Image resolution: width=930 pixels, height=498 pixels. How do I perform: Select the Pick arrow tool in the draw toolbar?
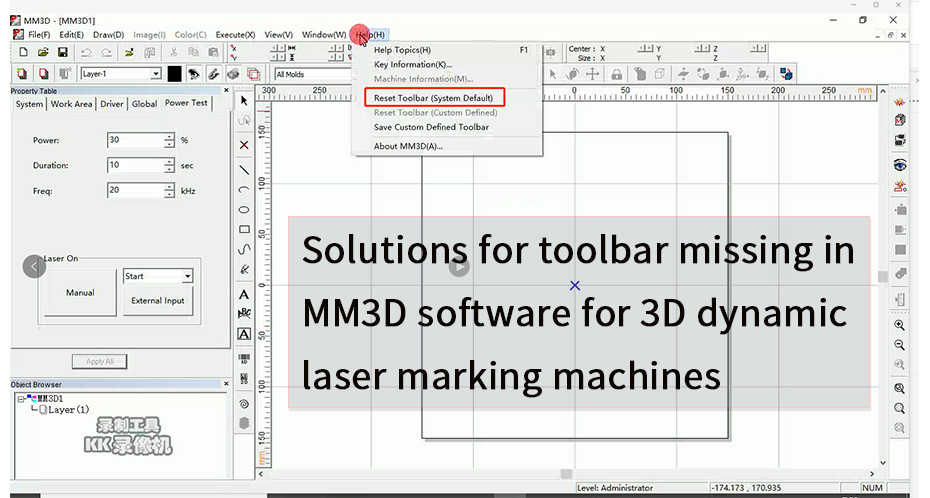click(244, 101)
